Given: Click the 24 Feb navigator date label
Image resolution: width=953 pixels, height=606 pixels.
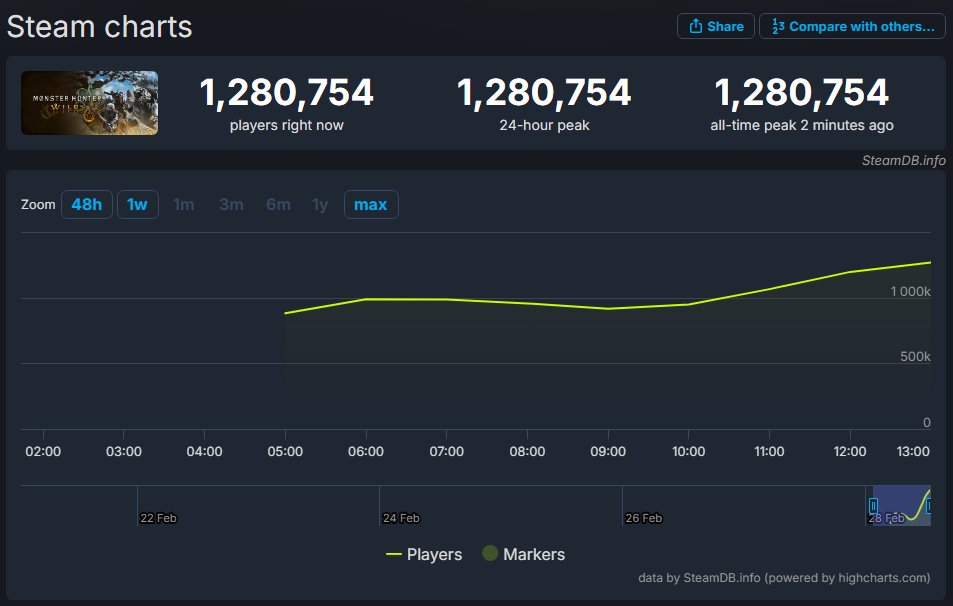Looking at the screenshot, I should (401, 518).
